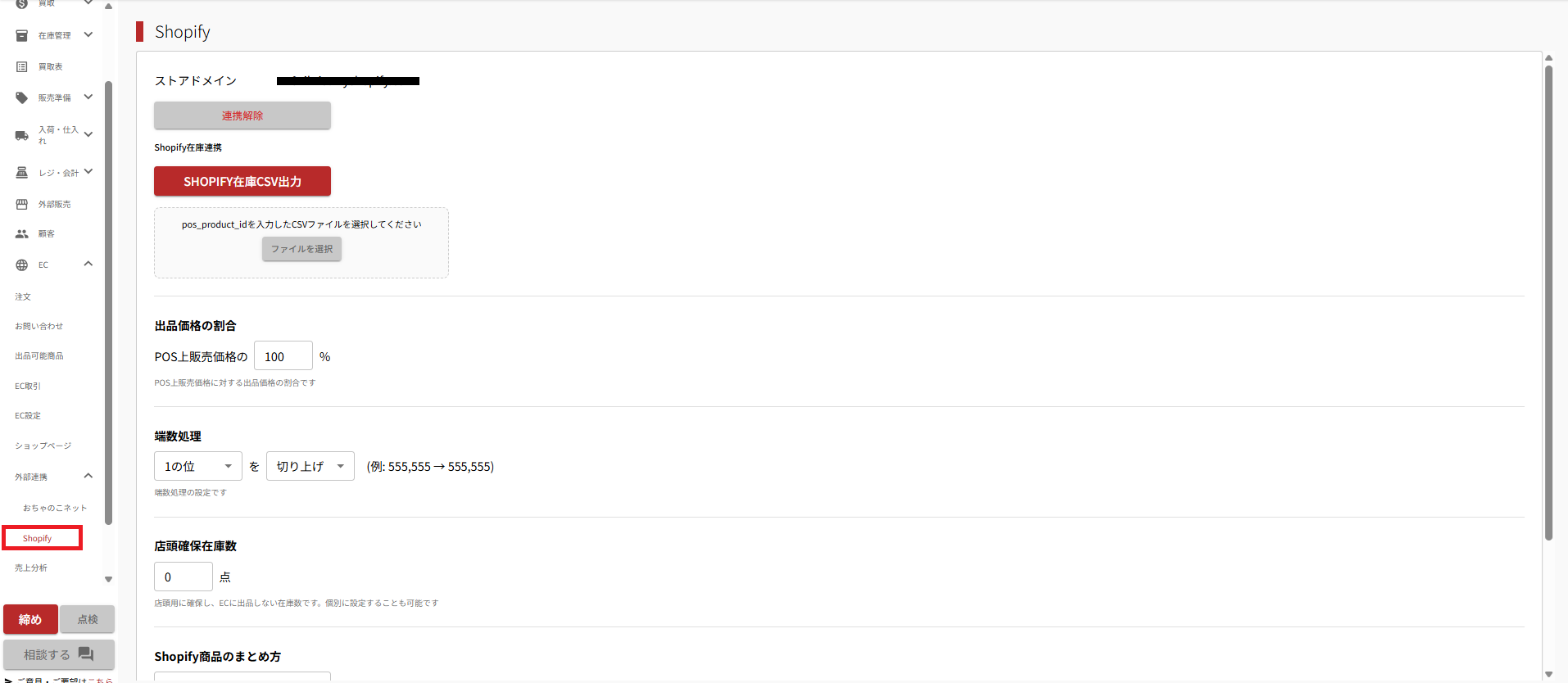Click the 連携解除 button
Screen dimensions: 1568x683
pos(242,115)
